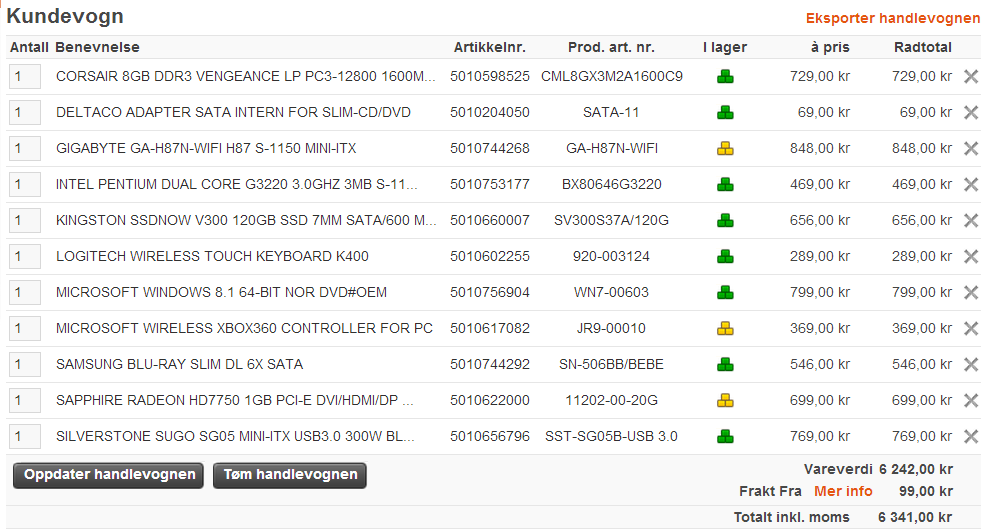
Task: Click Vareverdi amount 6 242,00 kr
Action: click(915, 469)
